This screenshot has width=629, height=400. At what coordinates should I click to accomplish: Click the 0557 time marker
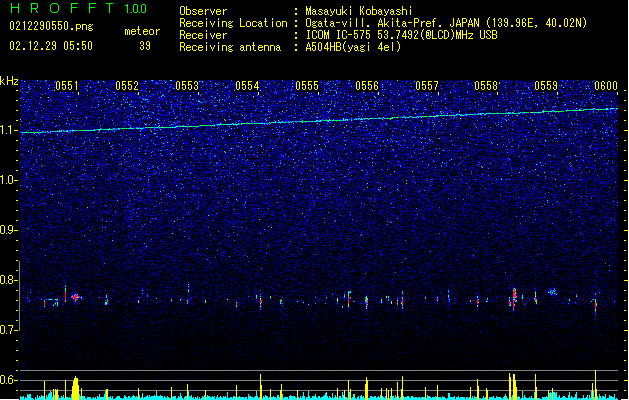(427, 85)
